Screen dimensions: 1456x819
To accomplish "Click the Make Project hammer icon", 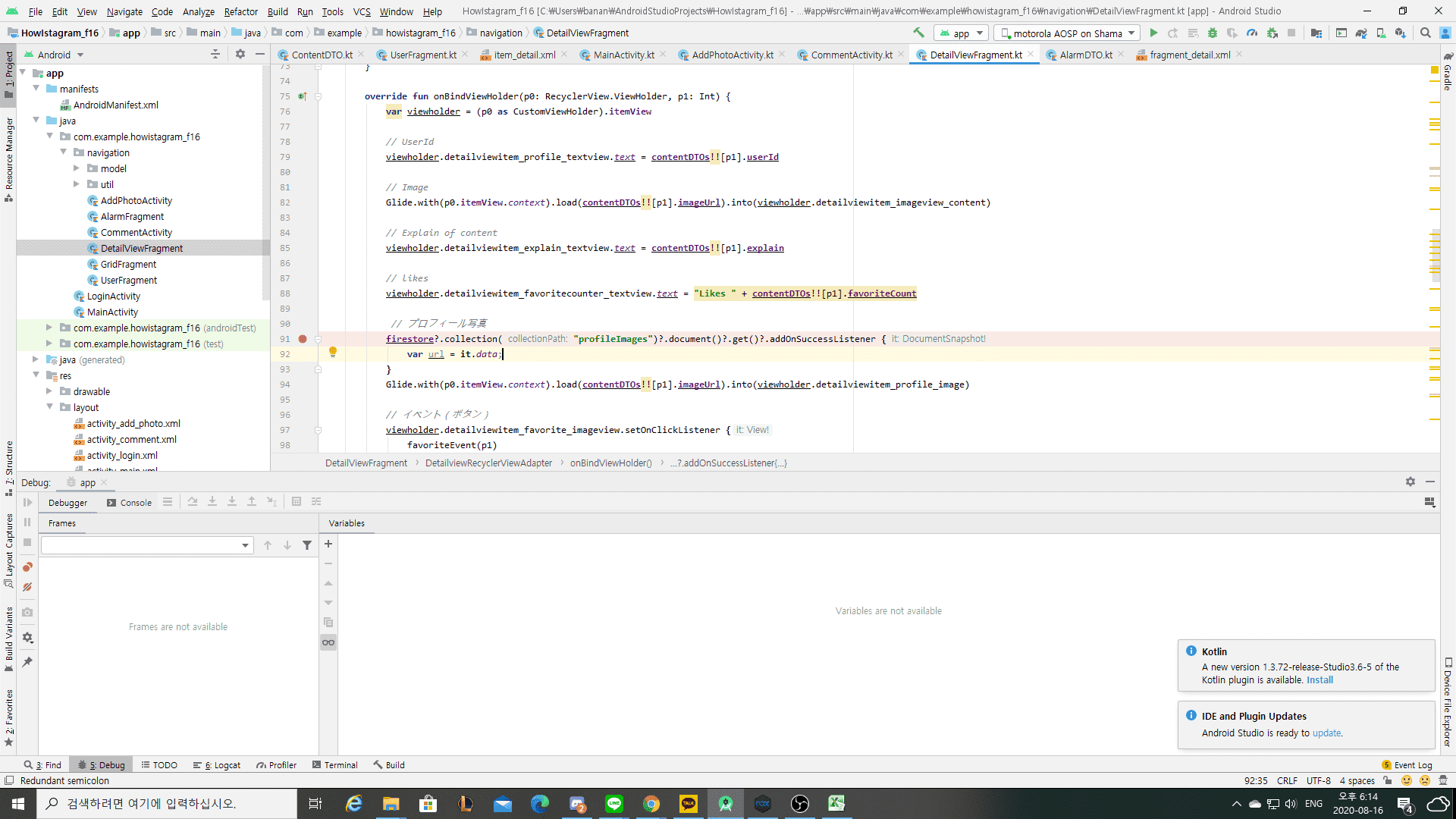I will 918,33.
